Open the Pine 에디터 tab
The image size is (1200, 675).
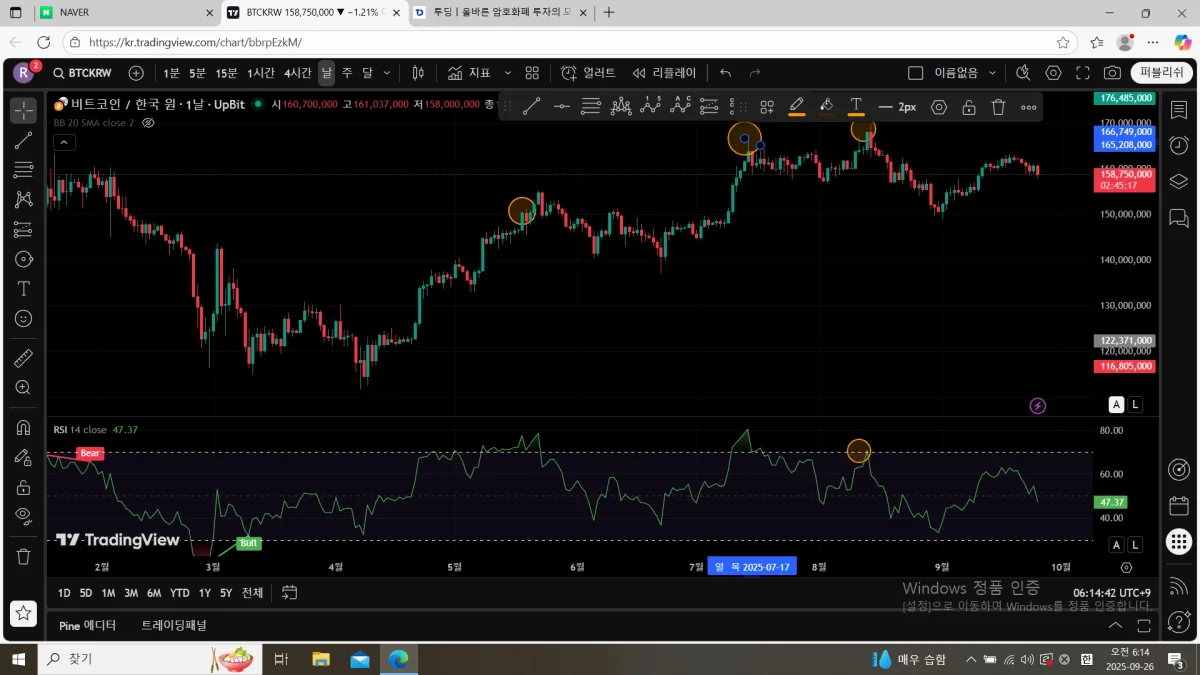[88, 625]
